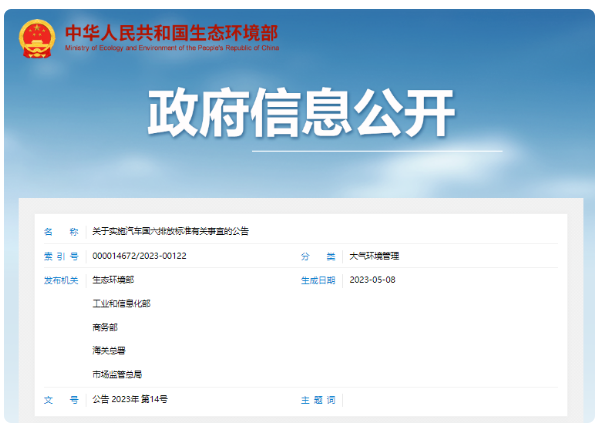Click the national emblem logo icon

coord(37,39)
